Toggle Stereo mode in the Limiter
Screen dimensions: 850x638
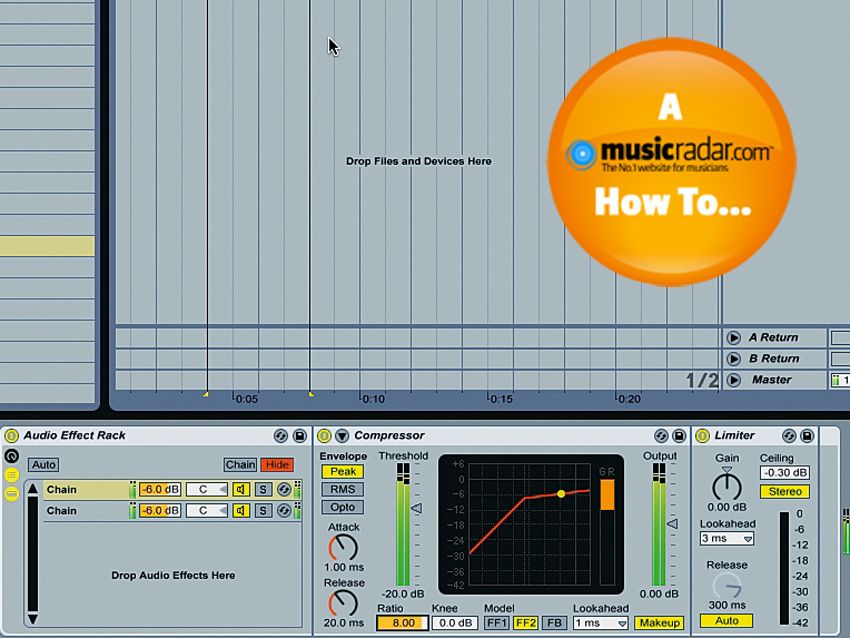point(784,491)
